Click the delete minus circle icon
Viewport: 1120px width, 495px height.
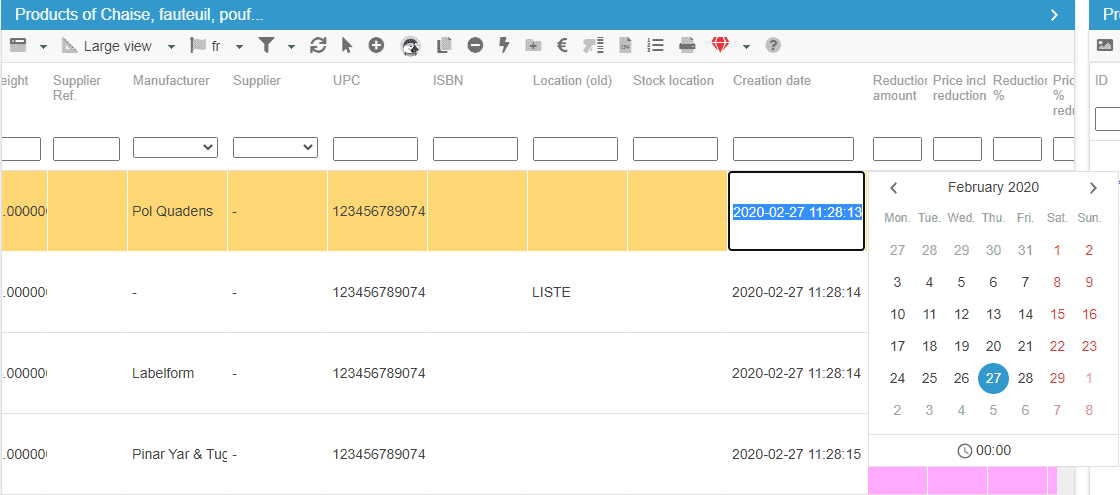[475, 45]
